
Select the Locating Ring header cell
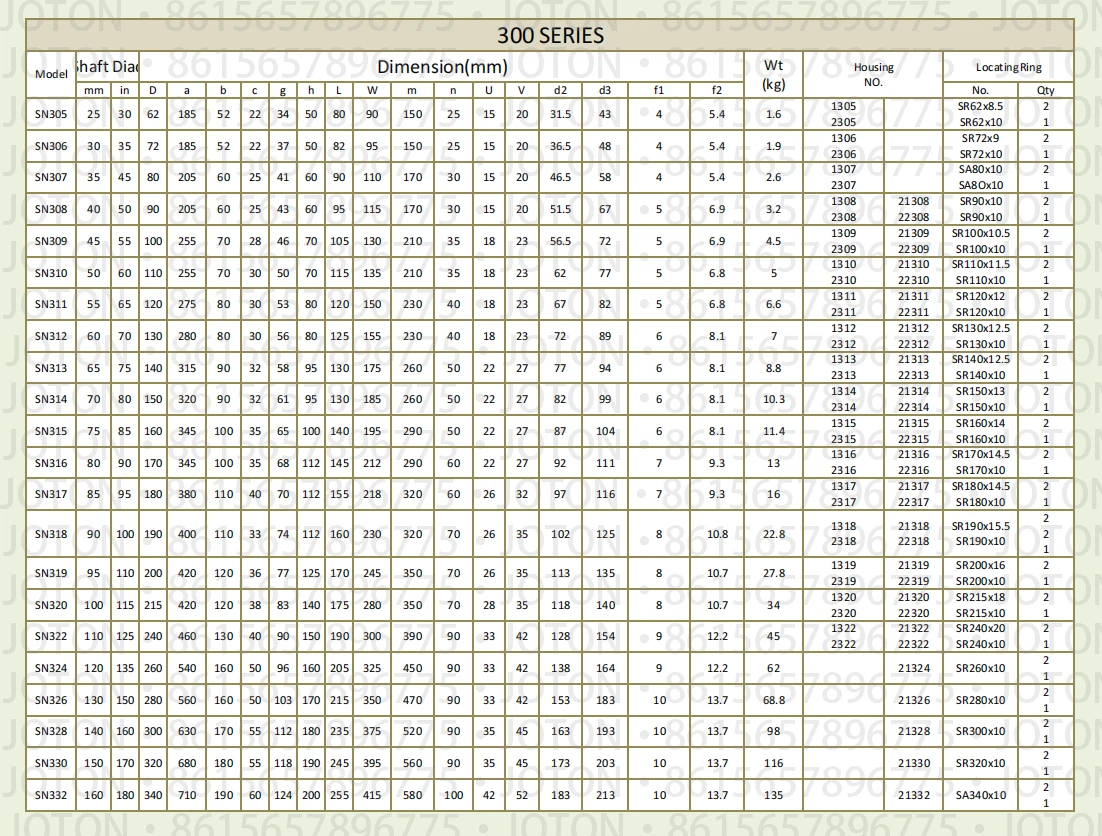coord(1008,67)
